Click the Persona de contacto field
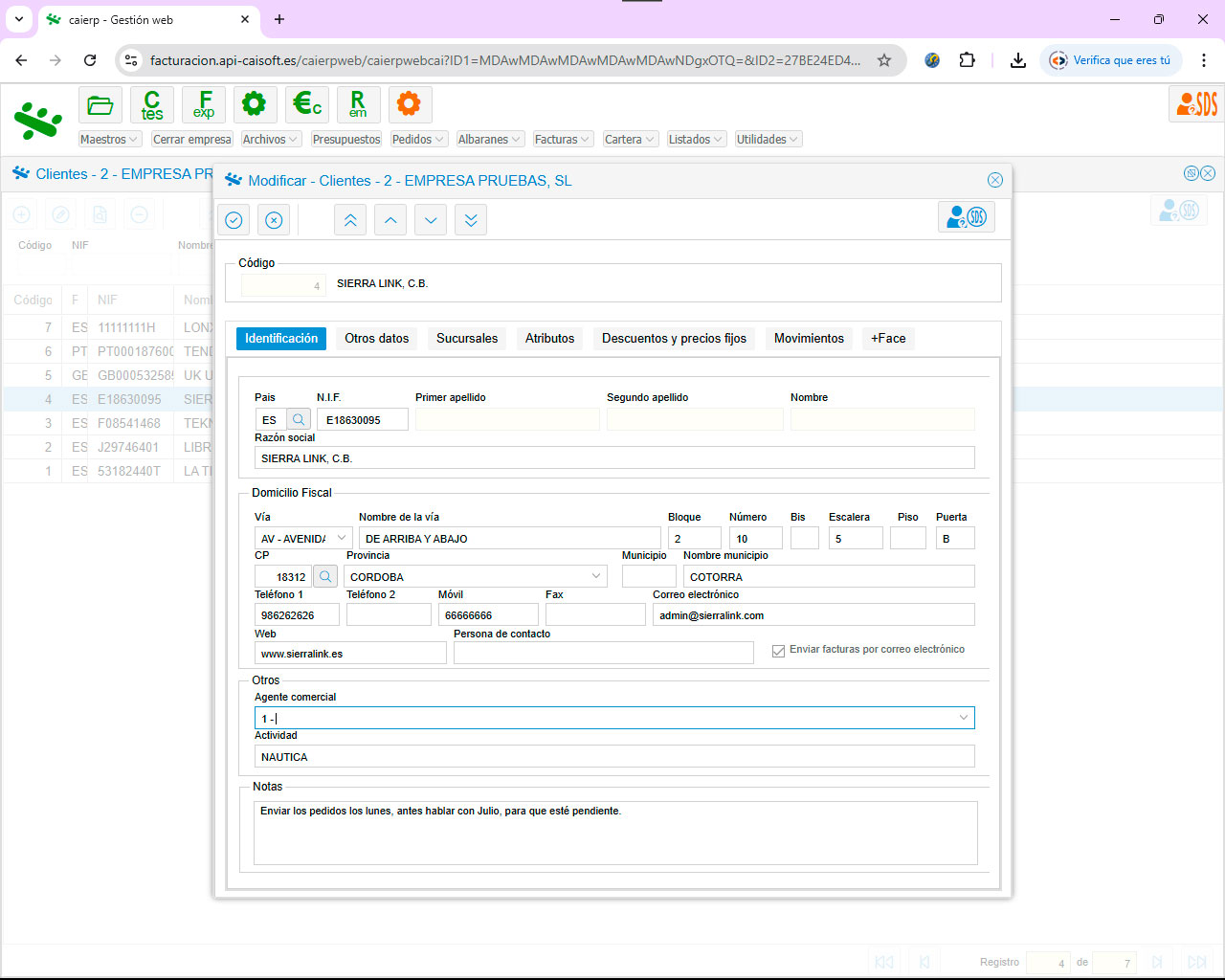 [x=604, y=654]
